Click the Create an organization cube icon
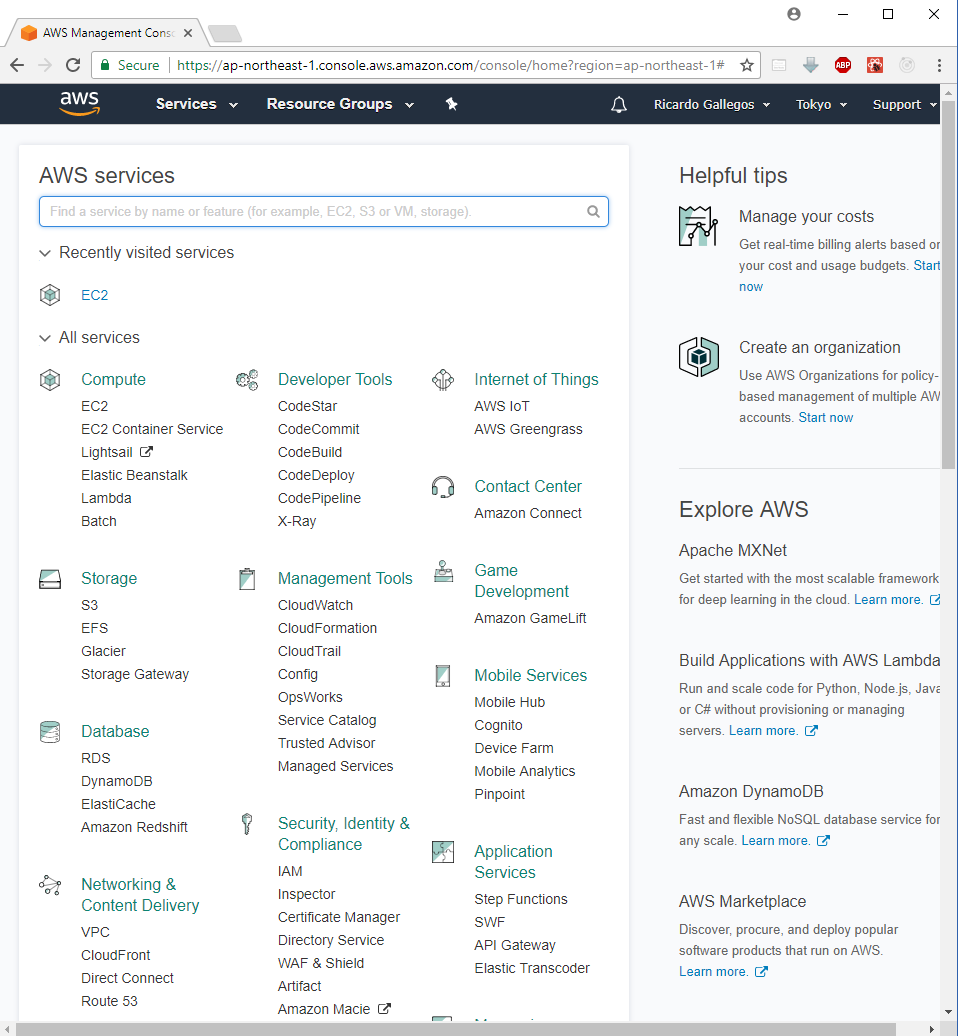This screenshot has width=958, height=1036. (698, 357)
